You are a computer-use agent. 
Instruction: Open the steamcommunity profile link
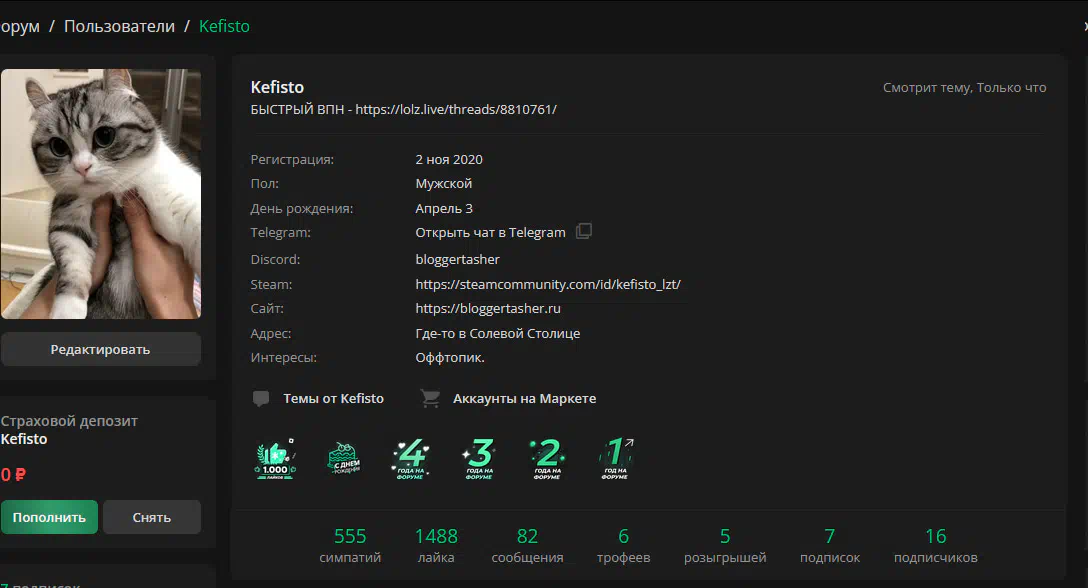[548, 284]
